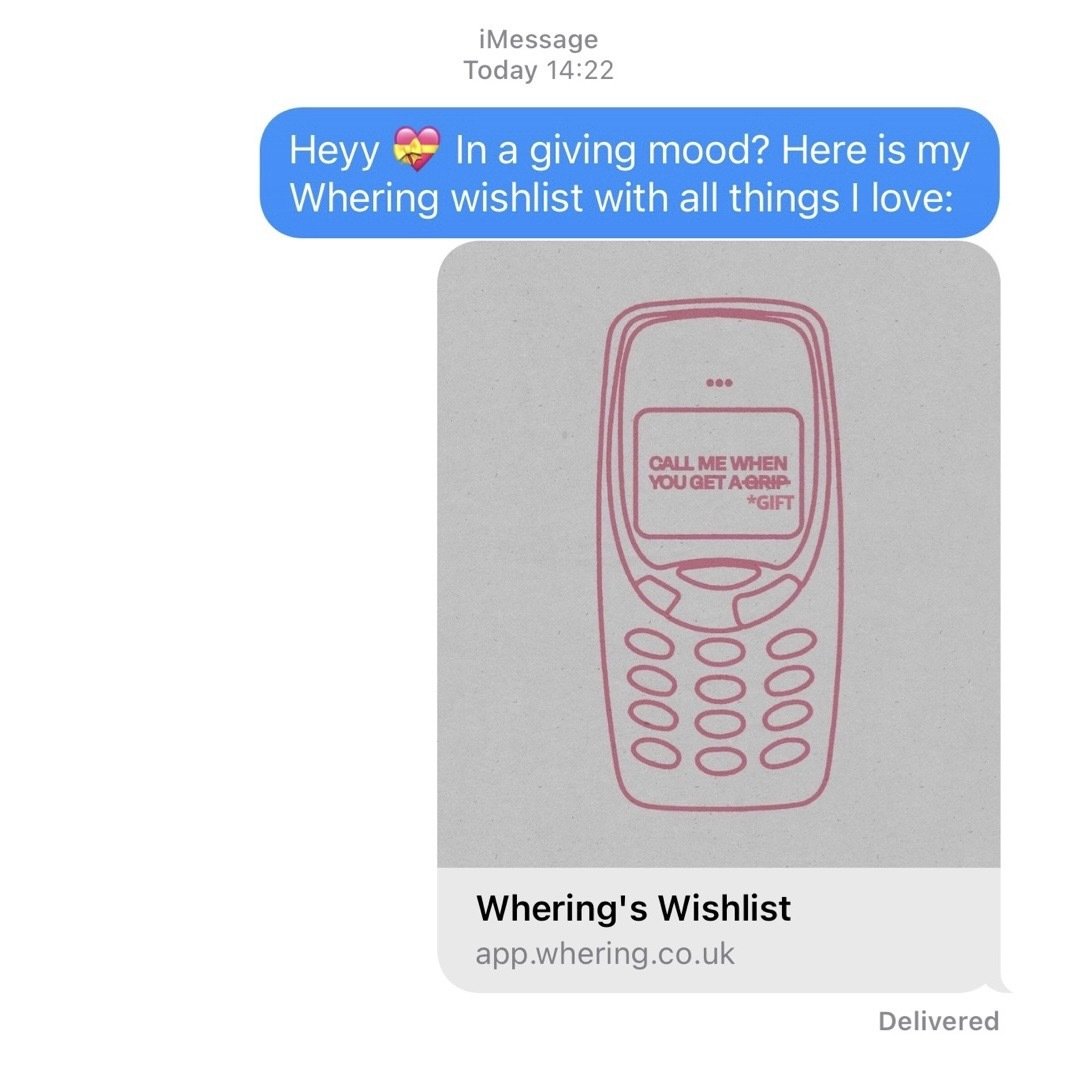Click the heart with ribbon emoji
Screen dimensions: 1079x1079
coord(416,149)
